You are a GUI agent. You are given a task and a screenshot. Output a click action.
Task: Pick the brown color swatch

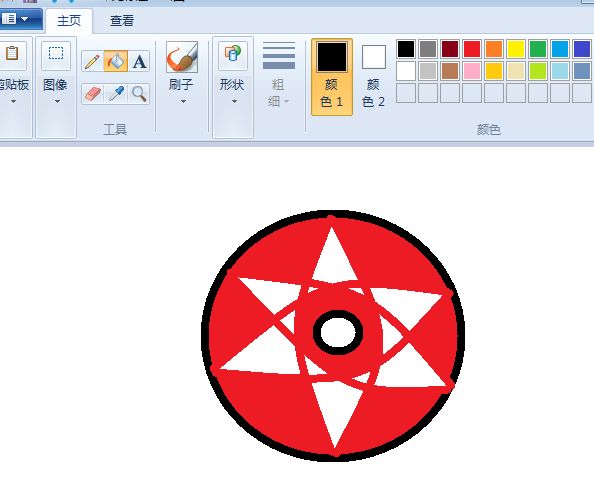(450, 71)
